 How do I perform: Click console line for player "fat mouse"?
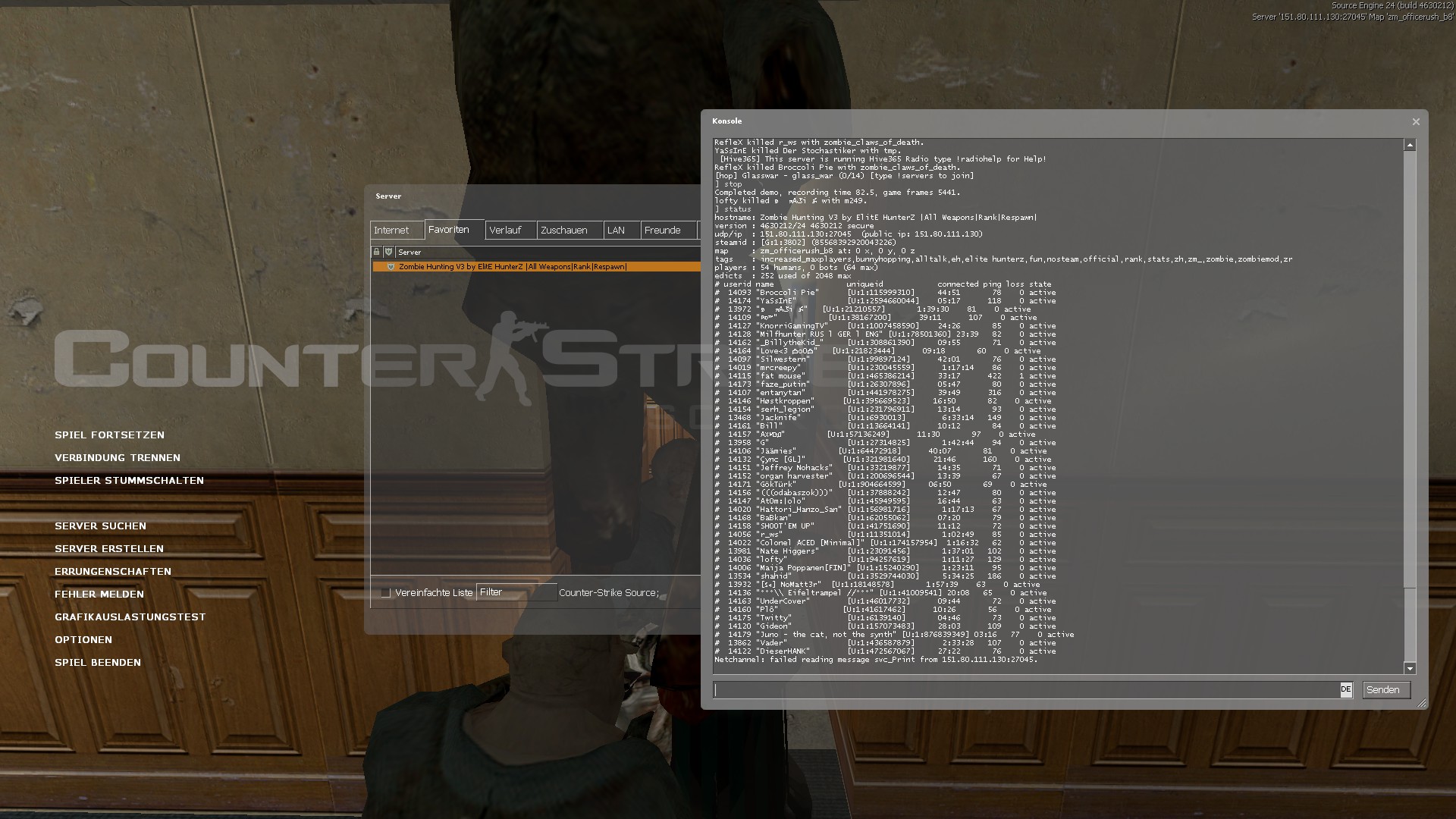pyautogui.click(x=885, y=376)
